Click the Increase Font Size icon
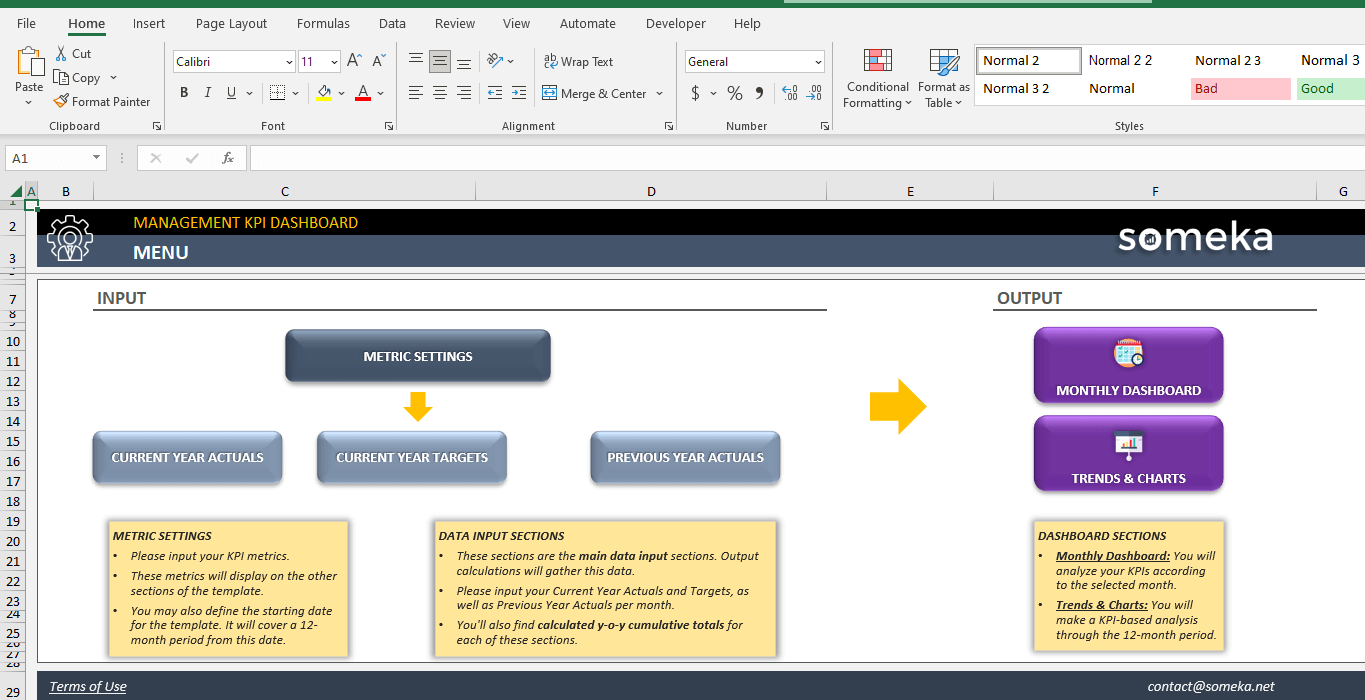 tap(354, 62)
